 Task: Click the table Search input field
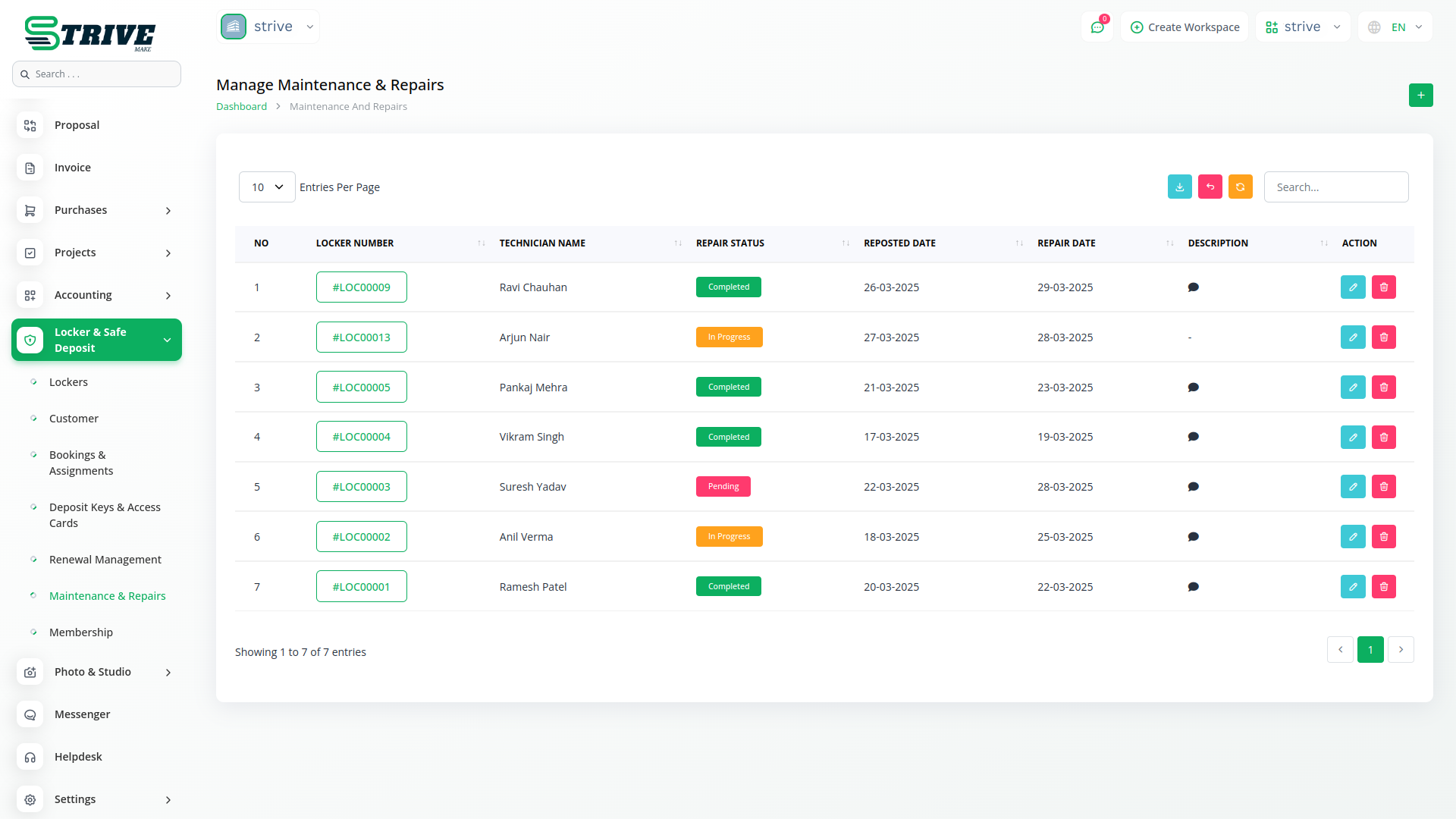click(x=1335, y=187)
